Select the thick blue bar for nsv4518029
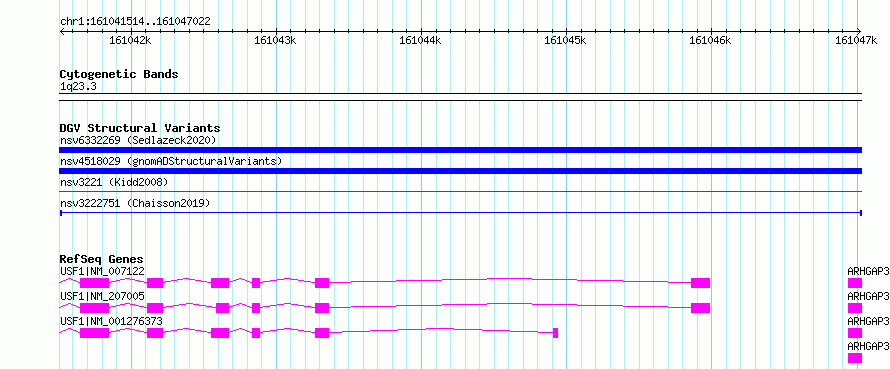The width and height of the screenshot is (890, 369). tap(460, 171)
